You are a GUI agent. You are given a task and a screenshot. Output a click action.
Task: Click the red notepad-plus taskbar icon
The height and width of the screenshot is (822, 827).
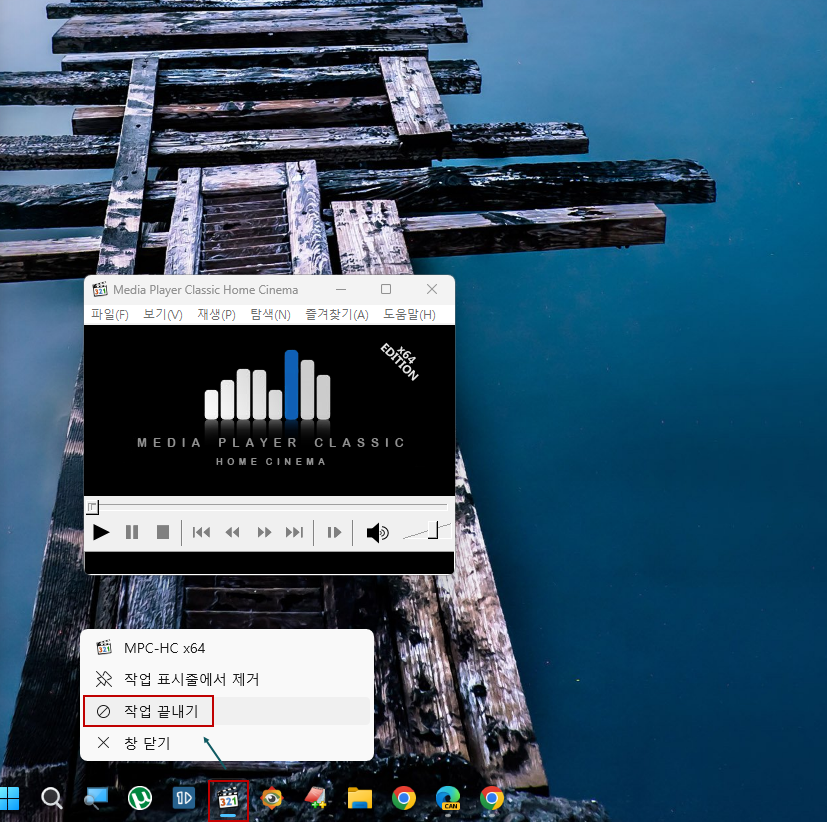pyautogui.click(x=316, y=798)
